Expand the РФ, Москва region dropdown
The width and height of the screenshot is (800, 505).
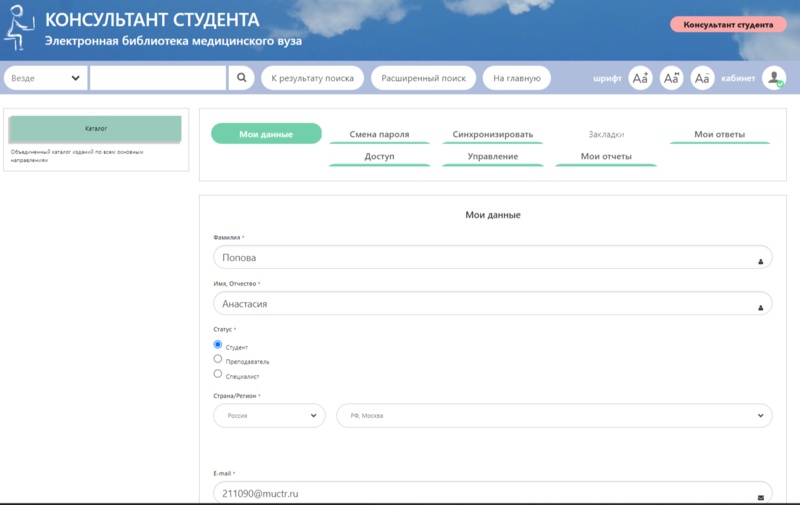554,415
